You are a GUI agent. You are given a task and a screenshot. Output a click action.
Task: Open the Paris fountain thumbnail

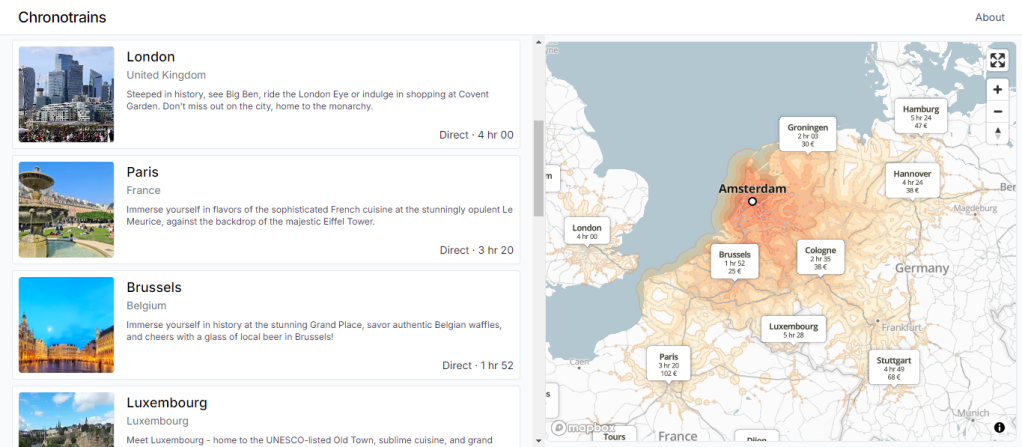[66, 210]
